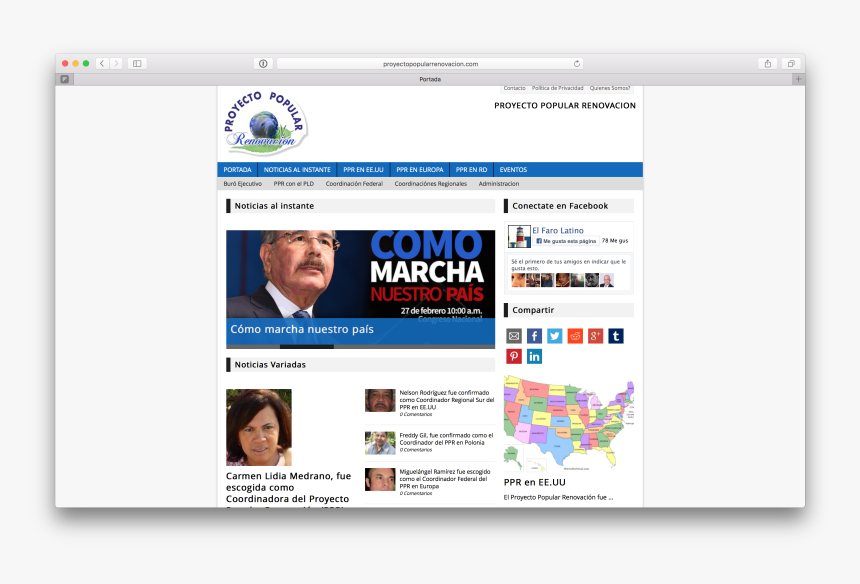Open the PORTADA menu item
The height and width of the screenshot is (584, 860).
click(x=237, y=169)
